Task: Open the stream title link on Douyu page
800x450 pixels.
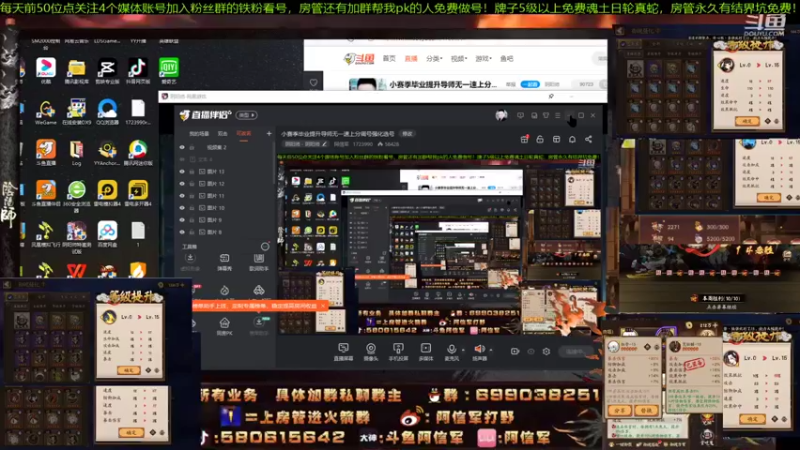Action: [x=442, y=84]
